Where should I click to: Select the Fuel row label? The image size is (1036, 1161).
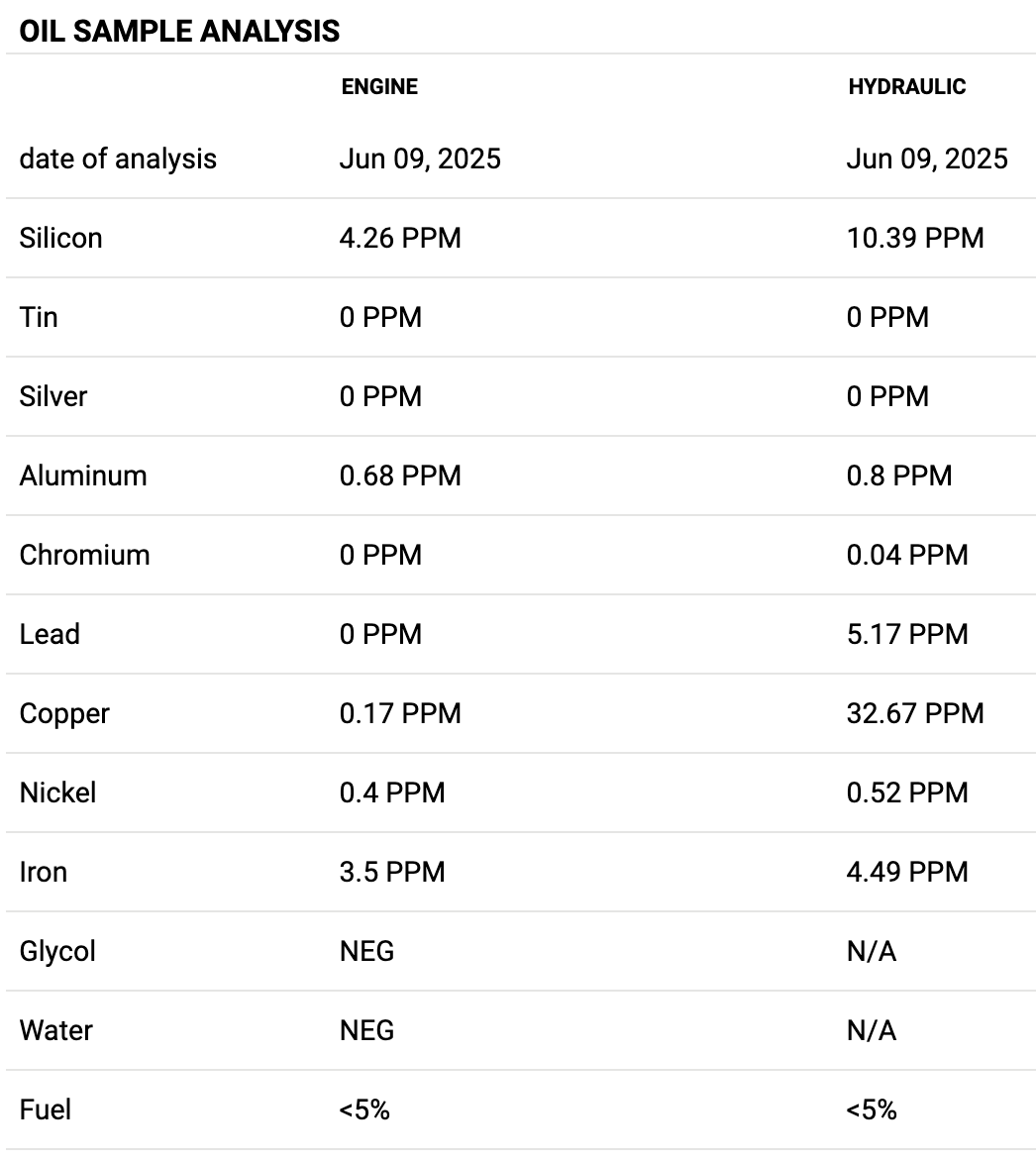pos(46,1109)
